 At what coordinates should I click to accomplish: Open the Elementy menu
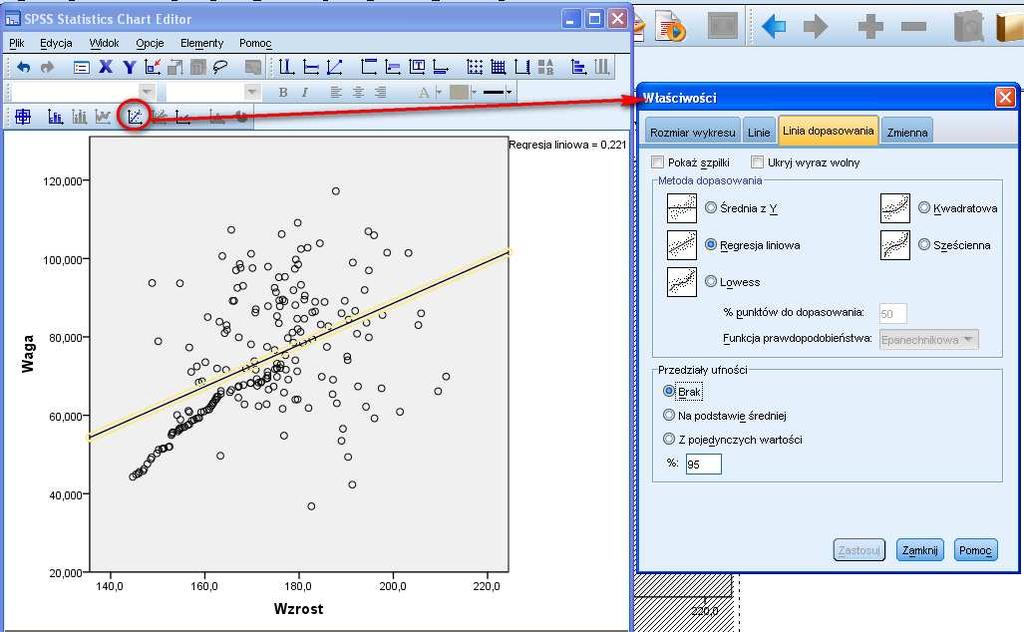(202, 43)
